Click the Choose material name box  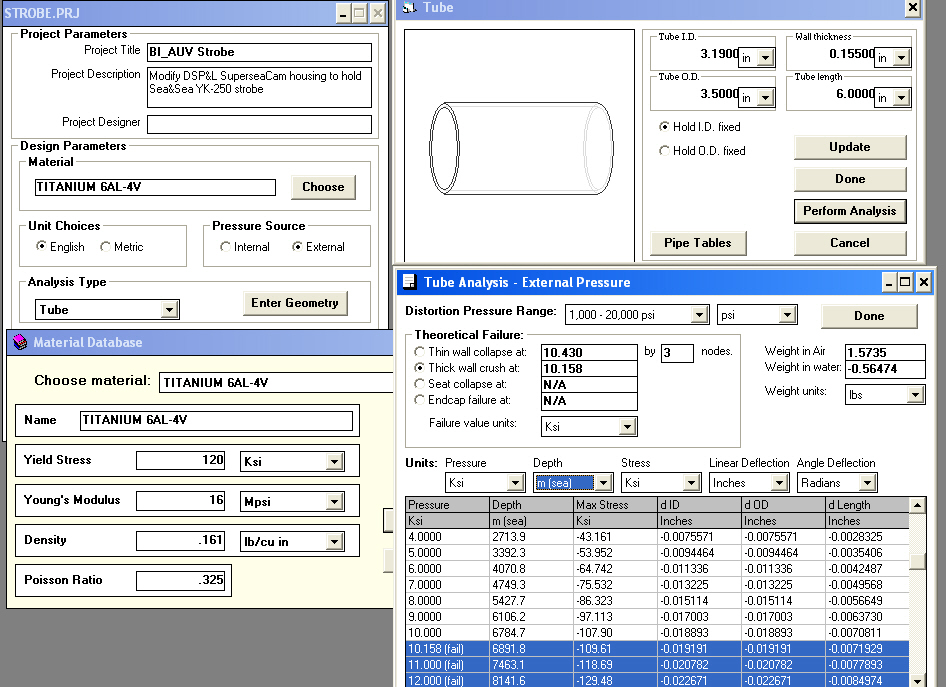tap(276, 382)
